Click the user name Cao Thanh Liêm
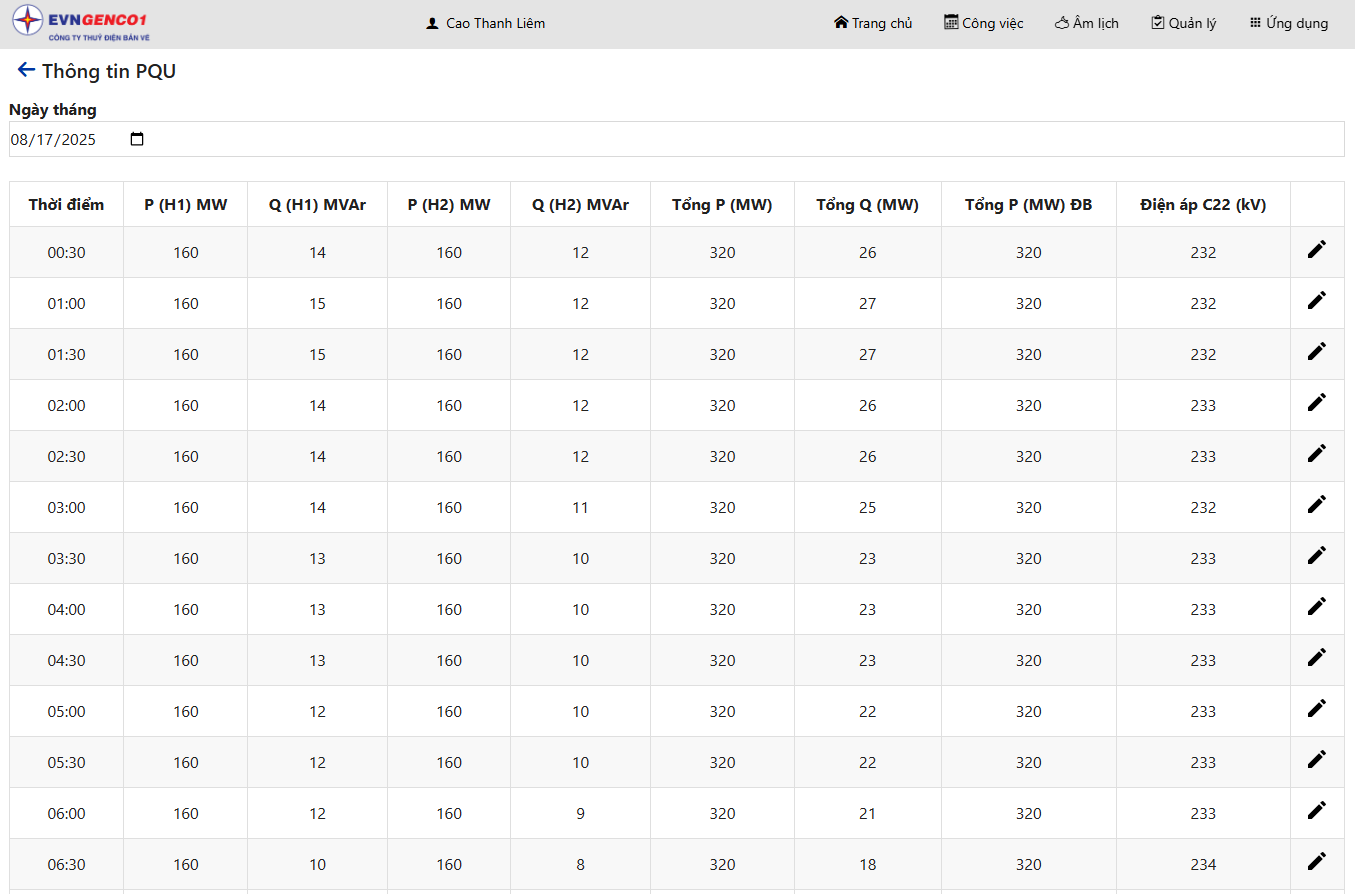This screenshot has height=894, width=1355. (x=496, y=23)
